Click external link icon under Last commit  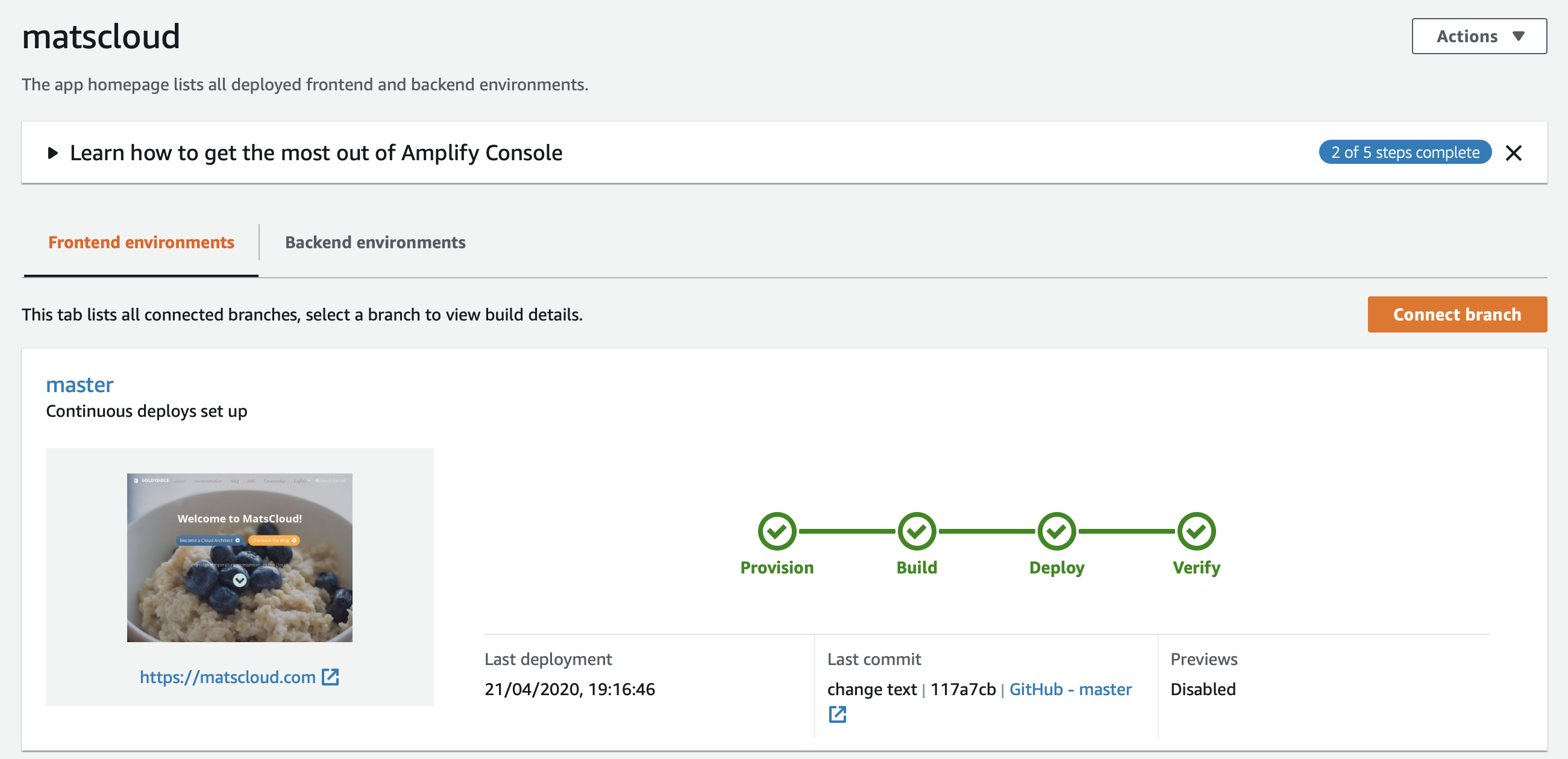[837, 714]
